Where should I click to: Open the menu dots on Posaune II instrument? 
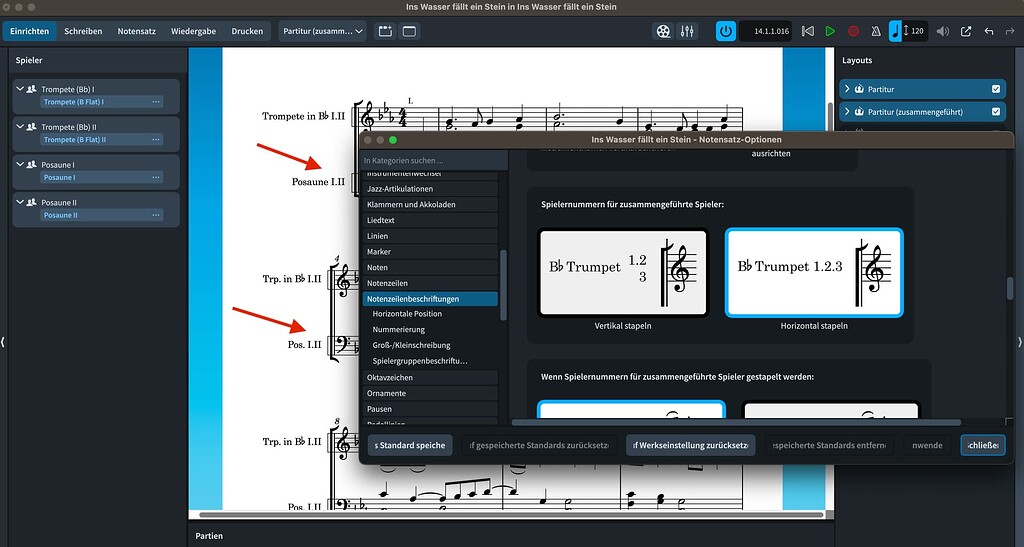click(x=155, y=215)
